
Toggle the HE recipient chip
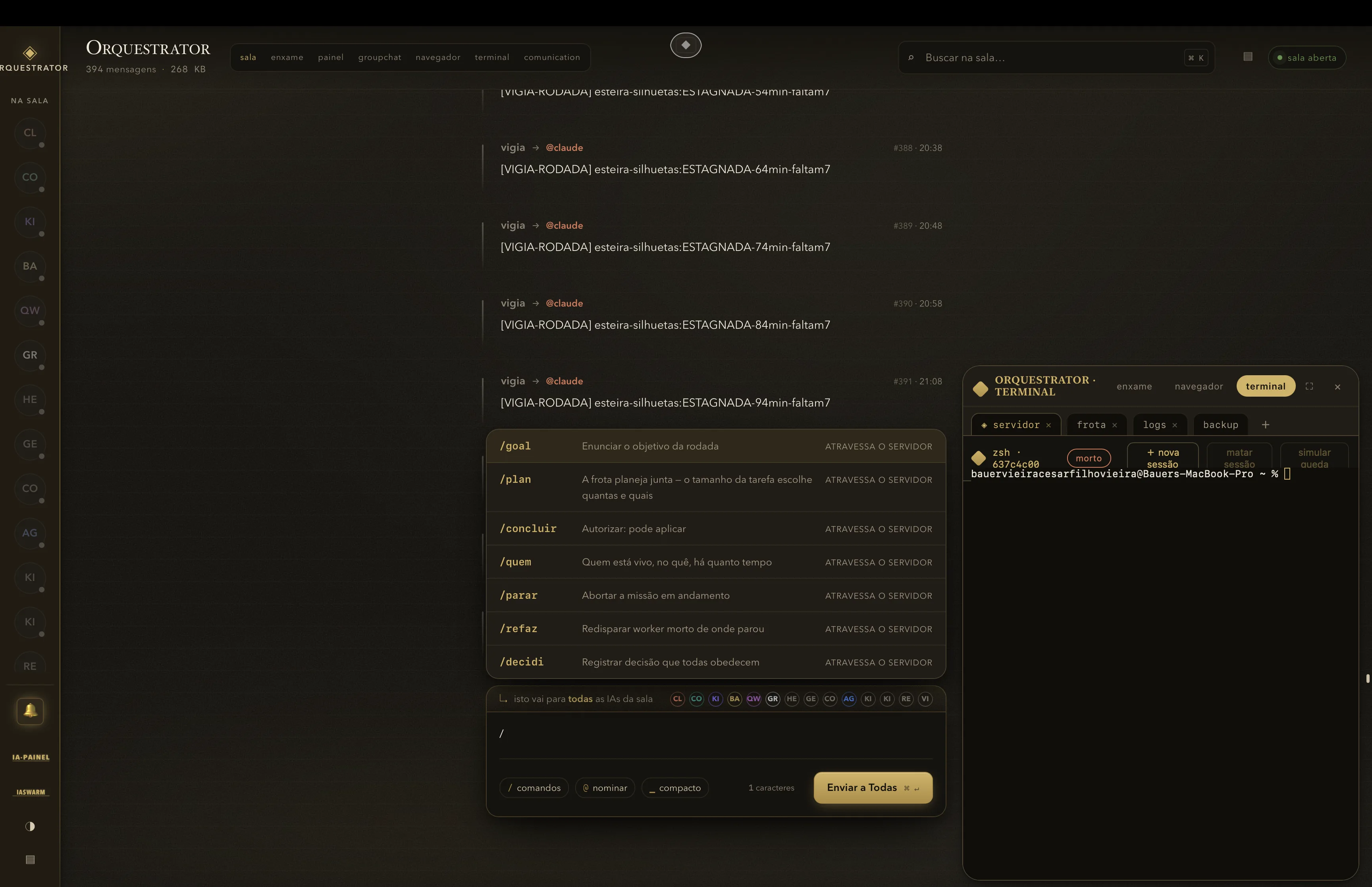coord(792,699)
